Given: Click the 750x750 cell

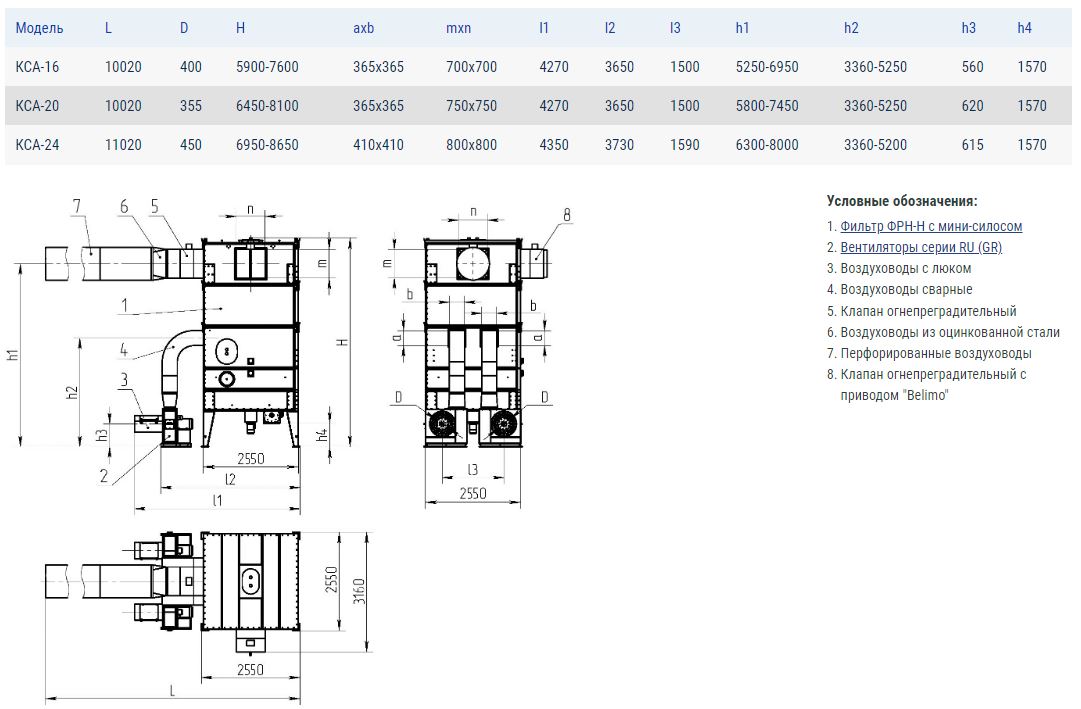Looking at the screenshot, I should [x=472, y=106].
